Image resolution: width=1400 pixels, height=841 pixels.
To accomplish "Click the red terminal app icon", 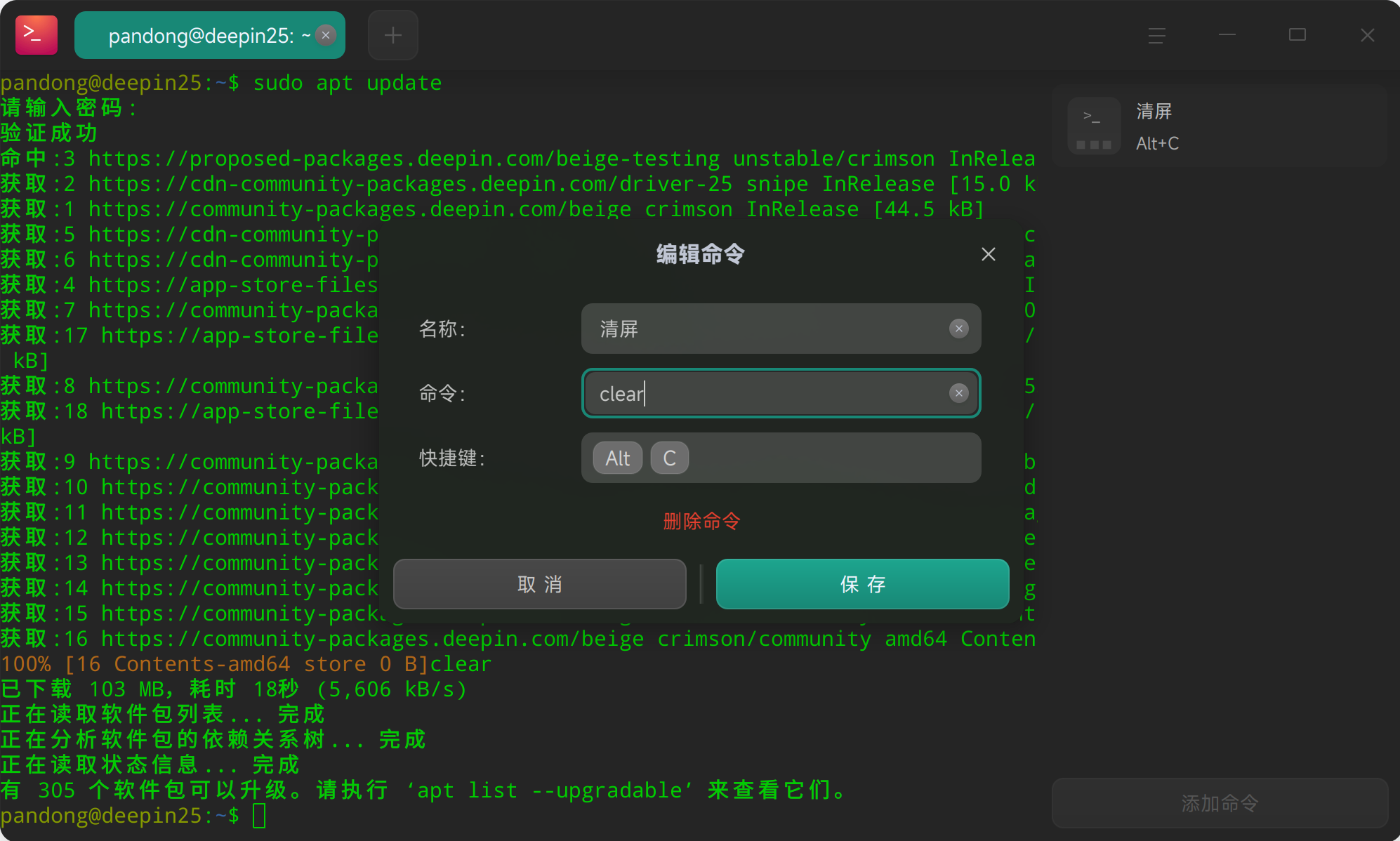I will [37, 34].
